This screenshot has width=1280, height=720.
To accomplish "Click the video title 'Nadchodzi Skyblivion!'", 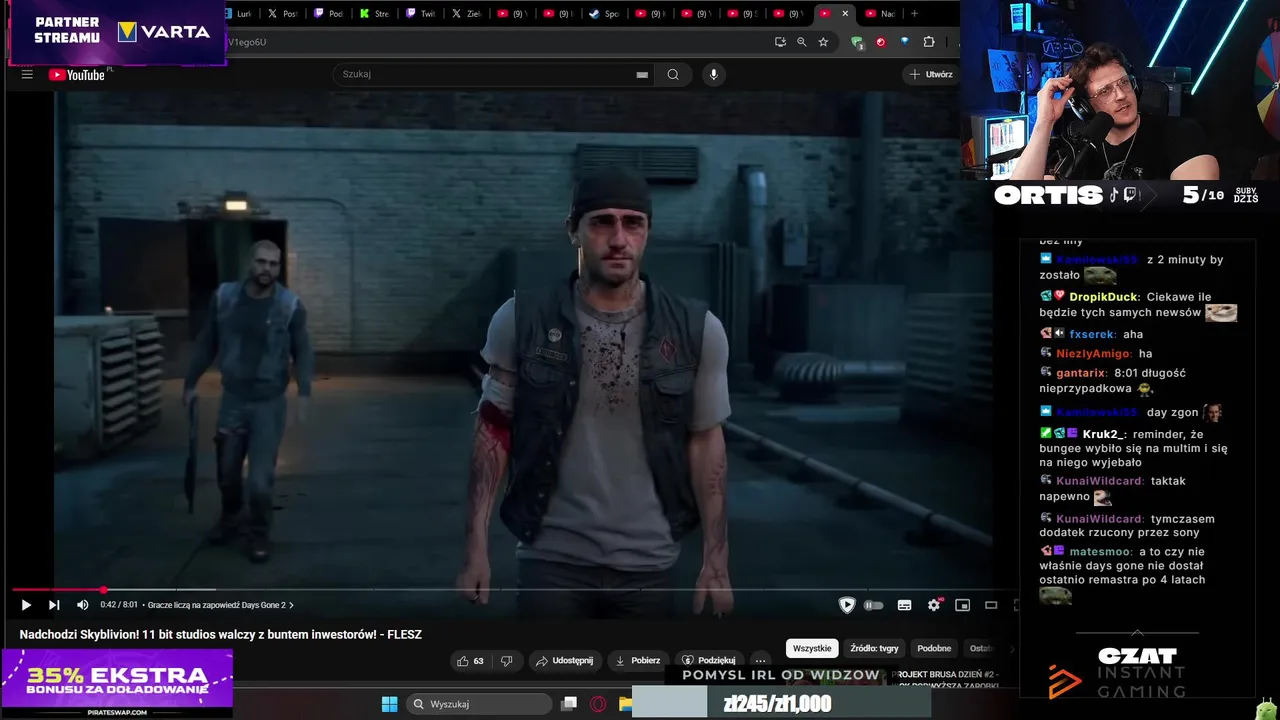I will (220, 634).
